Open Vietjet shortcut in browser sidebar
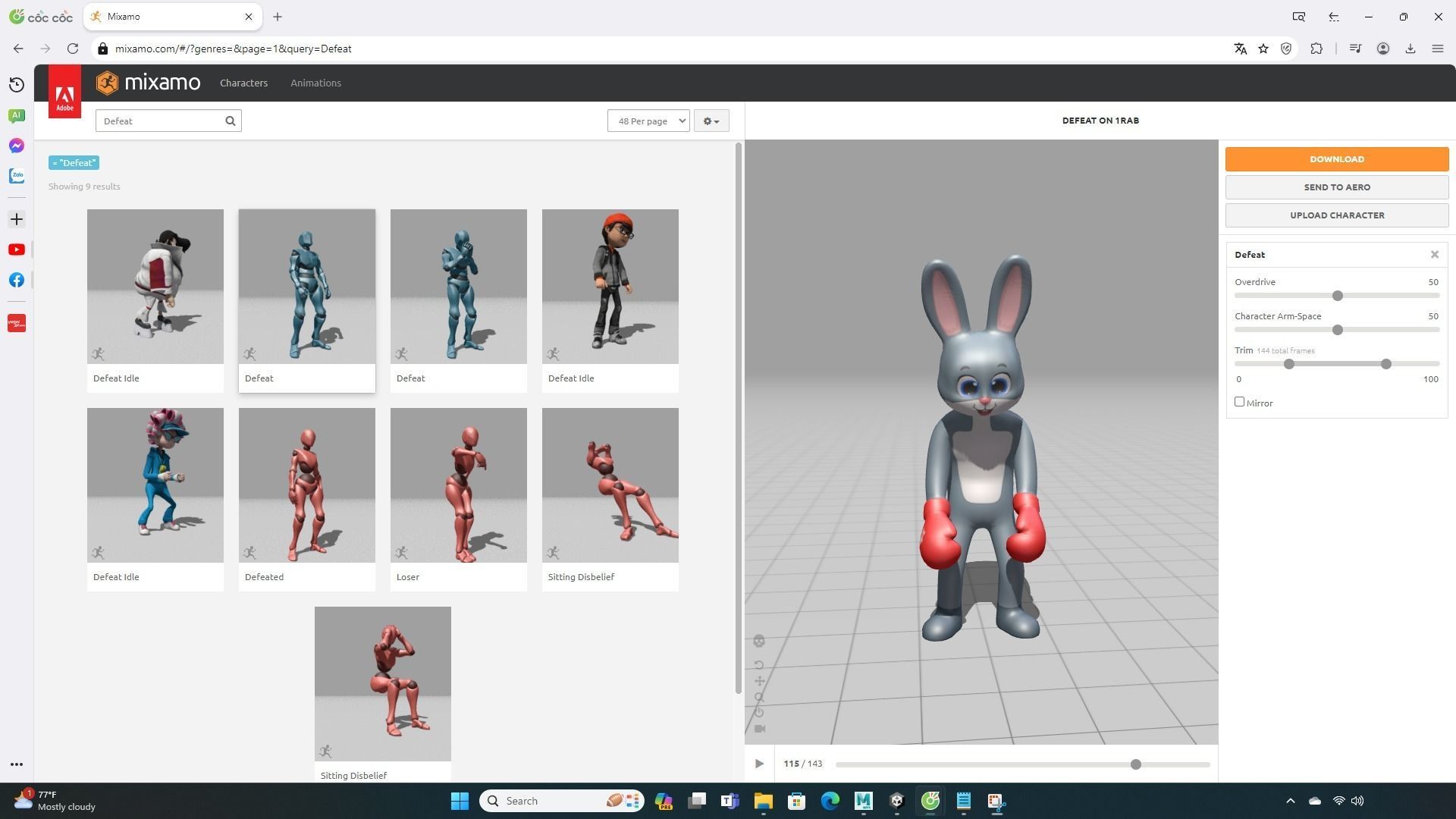Image resolution: width=1456 pixels, height=819 pixels. click(17, 324)
